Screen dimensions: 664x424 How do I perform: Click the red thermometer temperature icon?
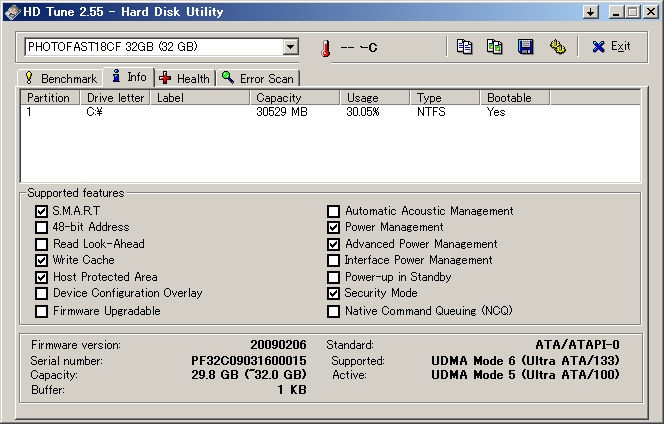pyautogui.click(x=324, y=48)
